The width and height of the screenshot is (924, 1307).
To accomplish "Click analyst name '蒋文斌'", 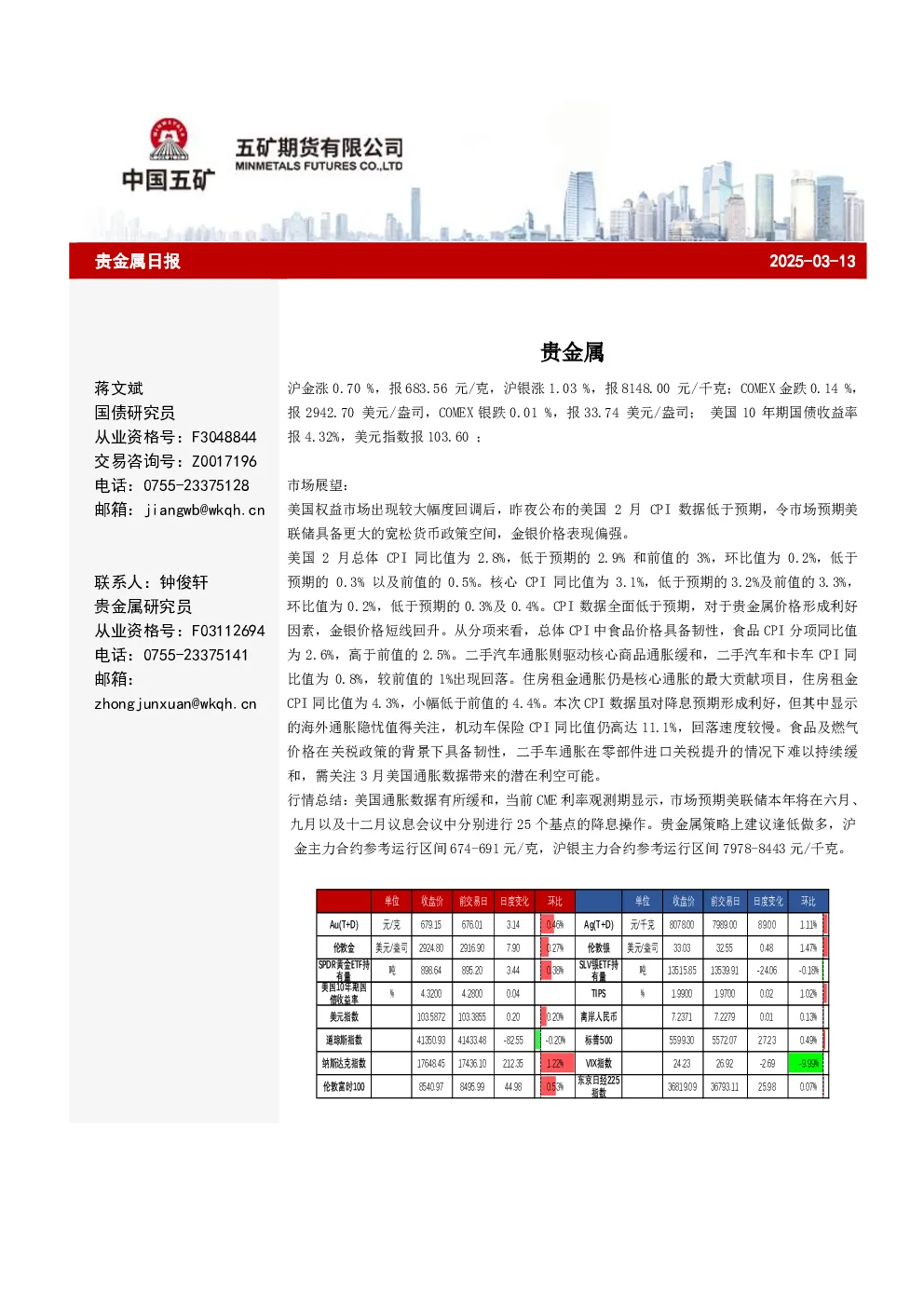I will pyautogui.click(x=118, y=388).
